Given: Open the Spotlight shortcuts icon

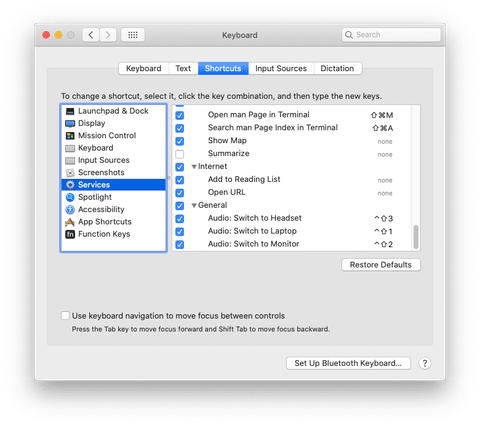Looking at the screenshot, I should [70, 197].
